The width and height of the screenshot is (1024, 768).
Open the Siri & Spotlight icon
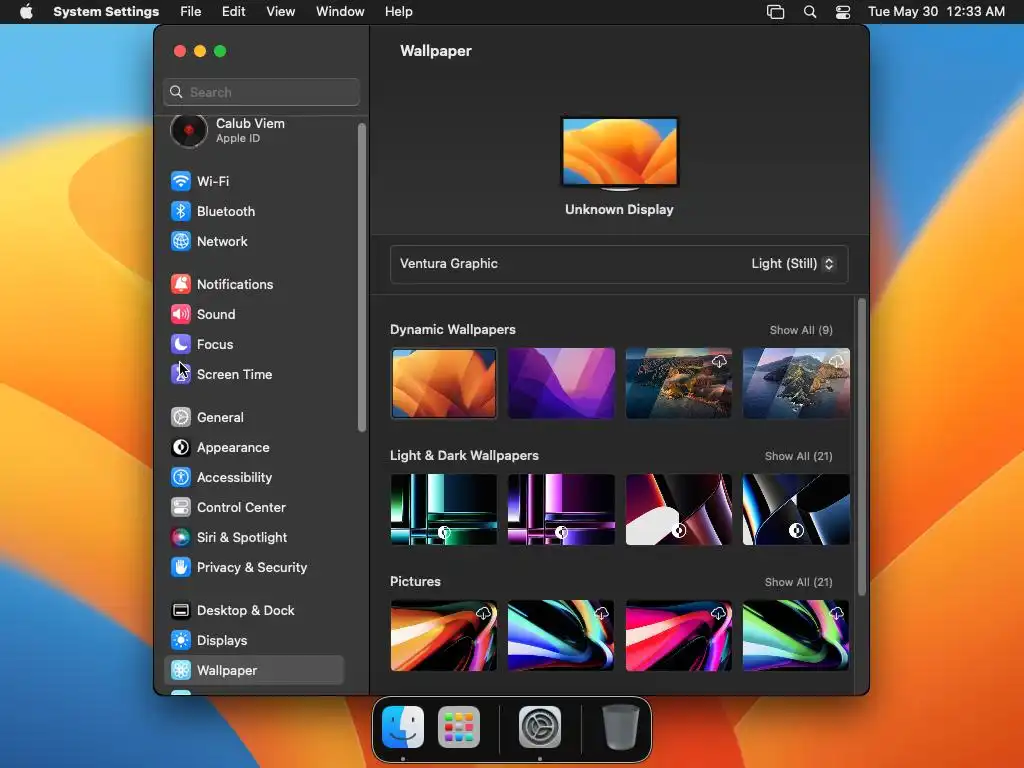[181, 537]
